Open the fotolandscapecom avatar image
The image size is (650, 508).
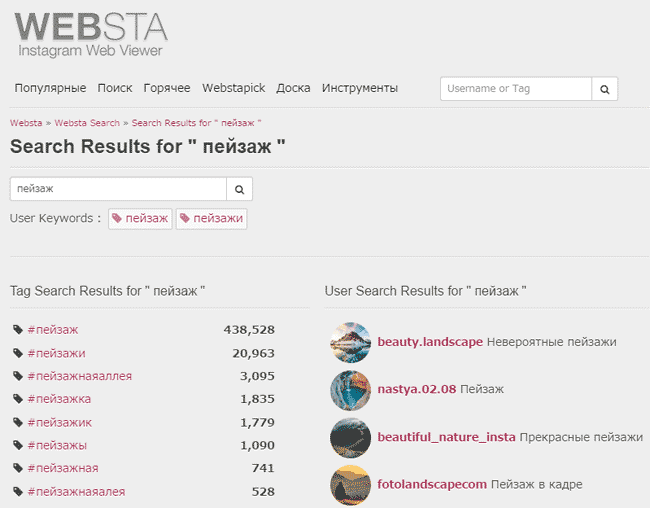[x=350, y=485]
